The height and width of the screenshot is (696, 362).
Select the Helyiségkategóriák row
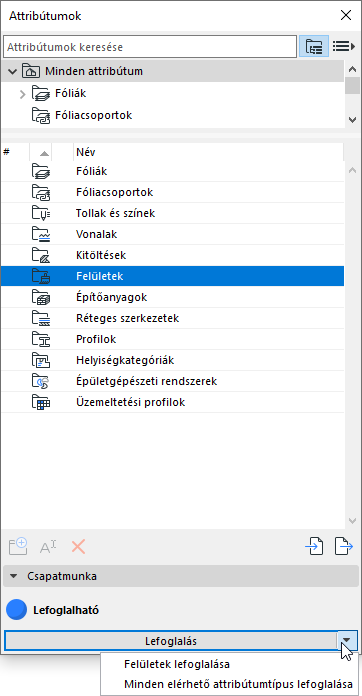pyautogui.click(x=173, y=360)
